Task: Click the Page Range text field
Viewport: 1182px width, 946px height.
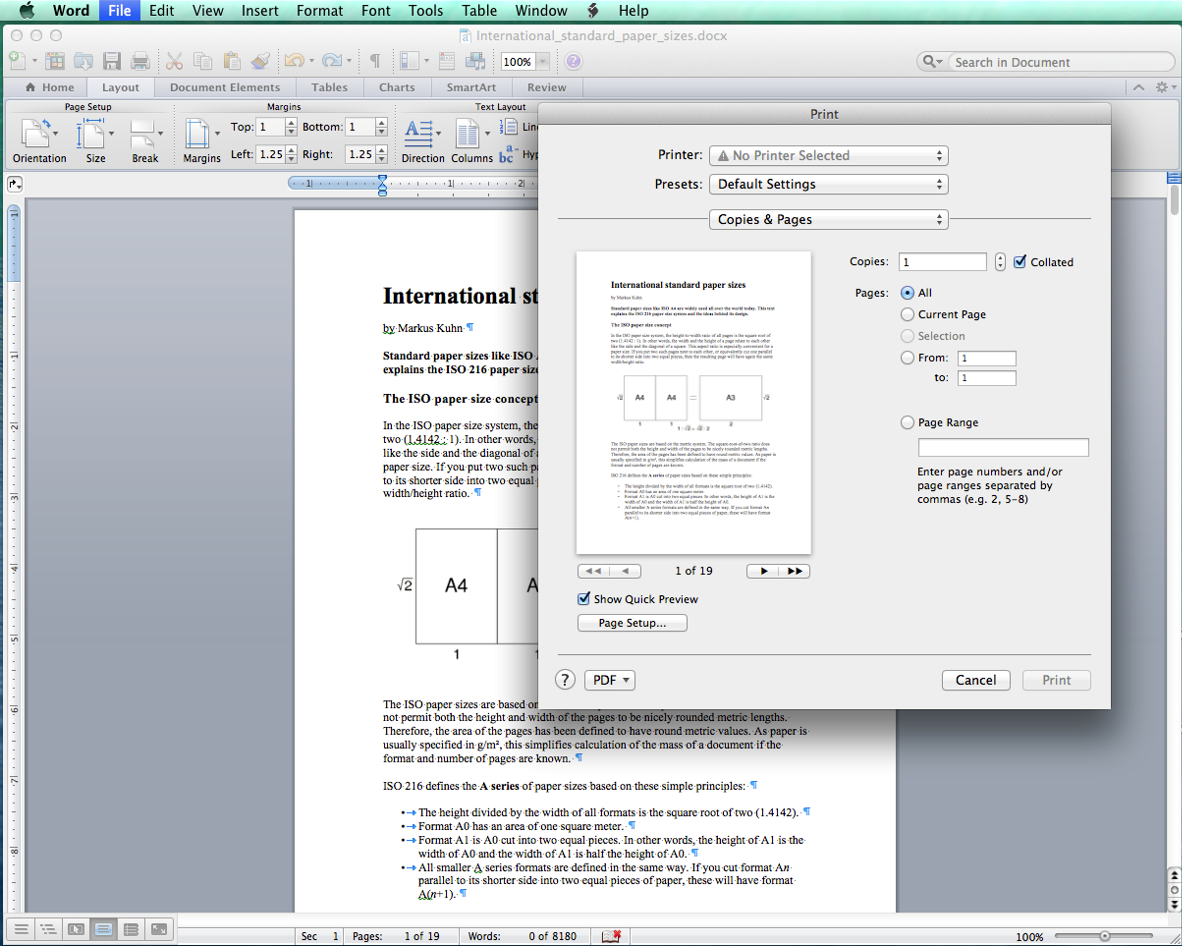Action: [x=1003, y=447]
